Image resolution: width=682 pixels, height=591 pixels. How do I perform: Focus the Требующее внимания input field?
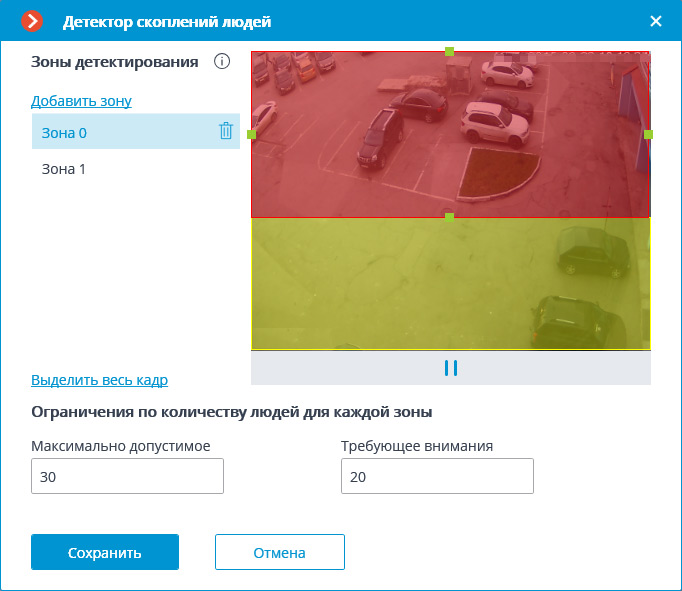tap(437, 477)
